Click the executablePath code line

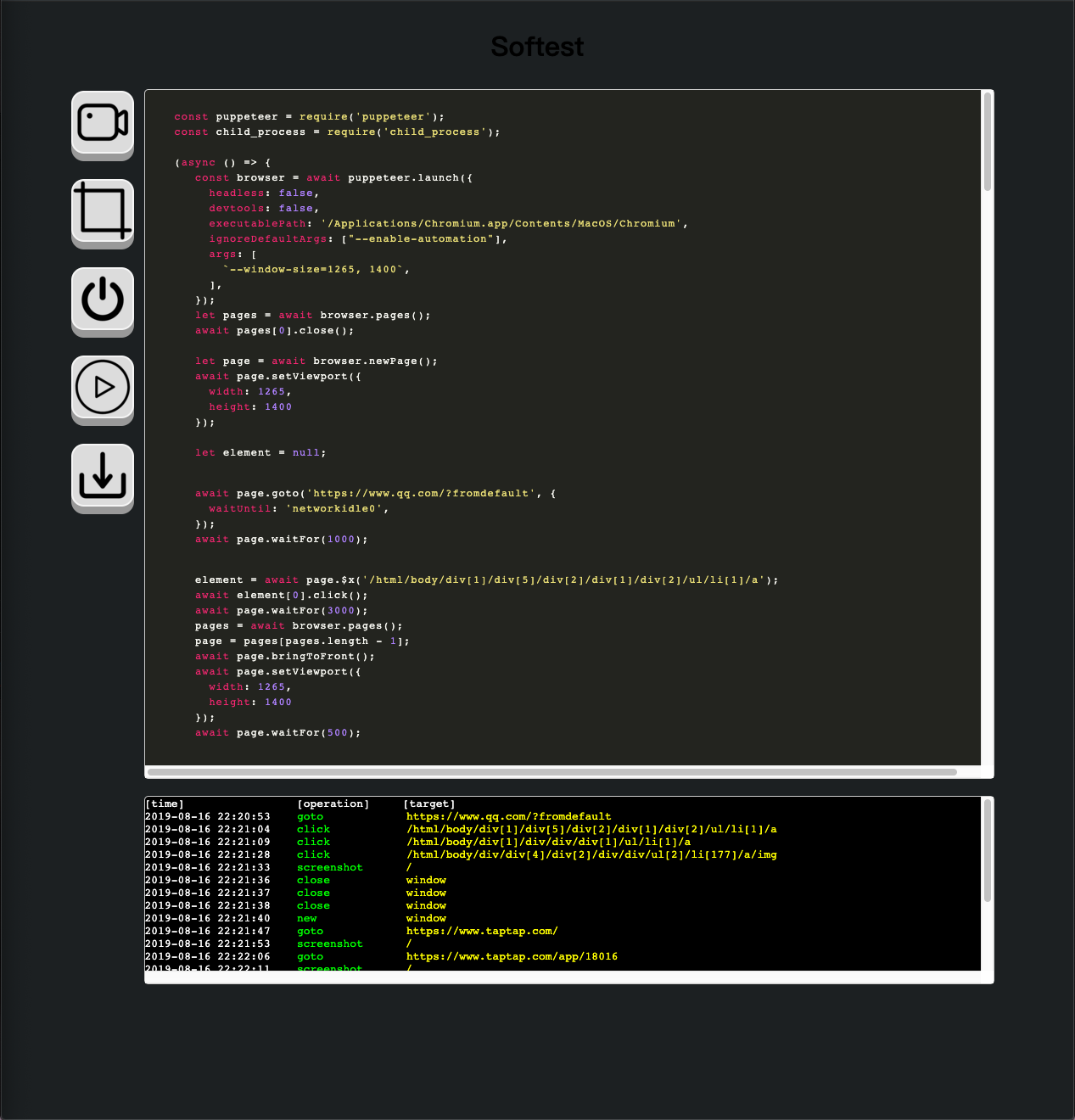pos(449,224)
